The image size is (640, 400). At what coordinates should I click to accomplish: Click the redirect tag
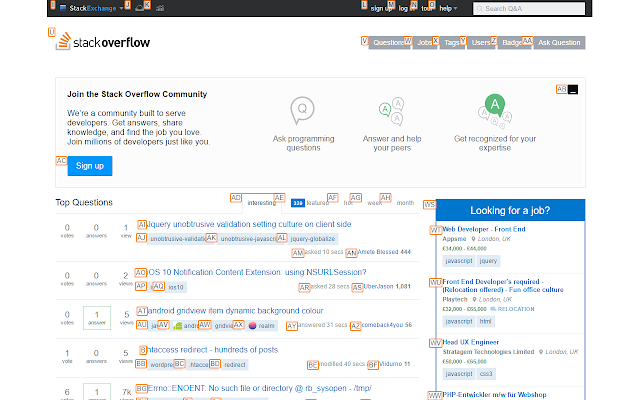pos(235,364)
